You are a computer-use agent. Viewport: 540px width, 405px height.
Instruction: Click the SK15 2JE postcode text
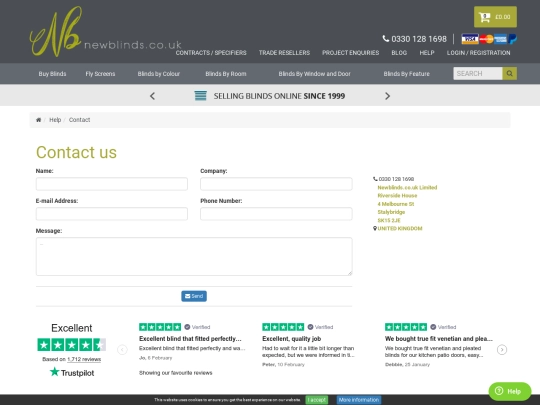[389, 220]
